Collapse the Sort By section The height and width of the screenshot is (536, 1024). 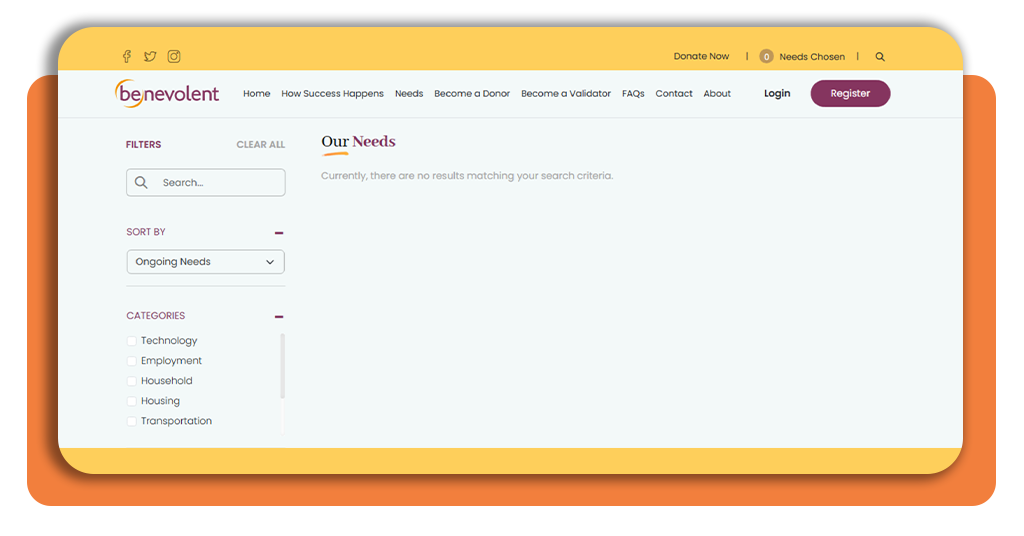279,232
